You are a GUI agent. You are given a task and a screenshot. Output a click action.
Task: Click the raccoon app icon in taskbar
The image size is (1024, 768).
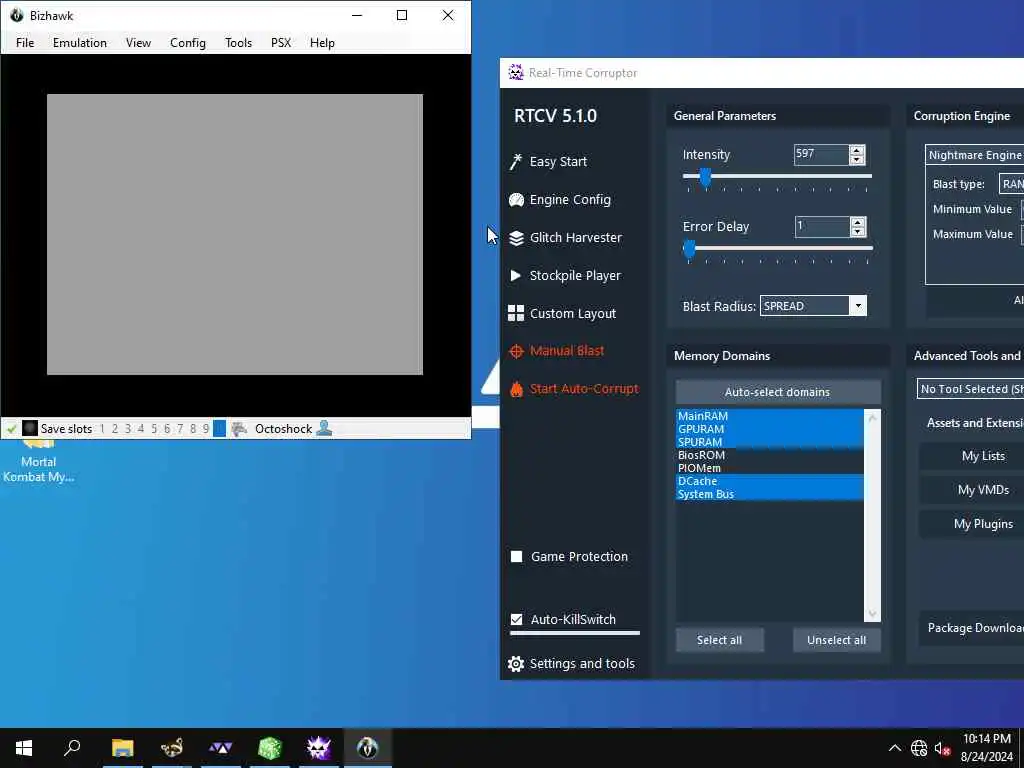coord(172,748)
